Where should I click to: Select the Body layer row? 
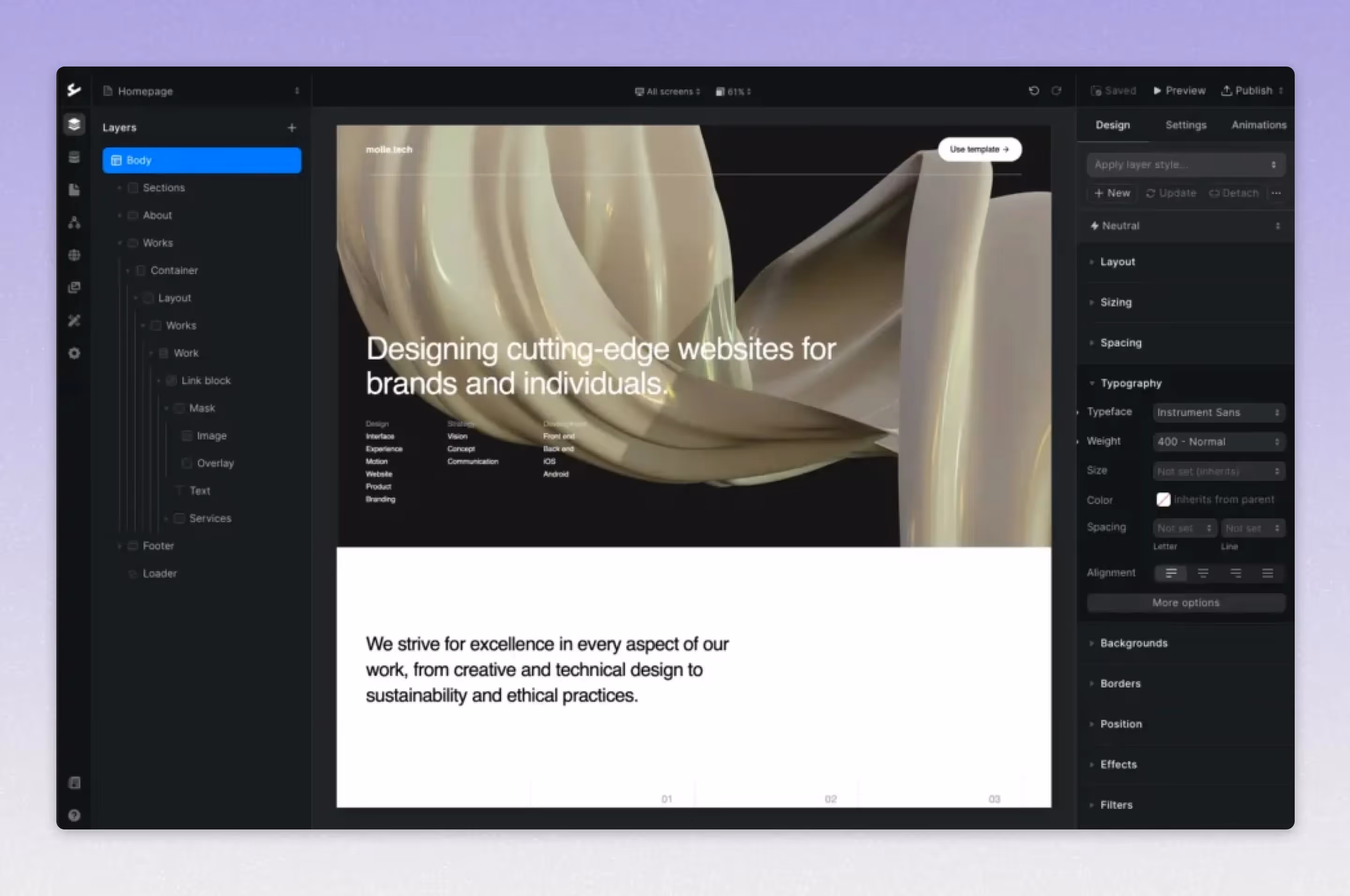pos(202,160)
